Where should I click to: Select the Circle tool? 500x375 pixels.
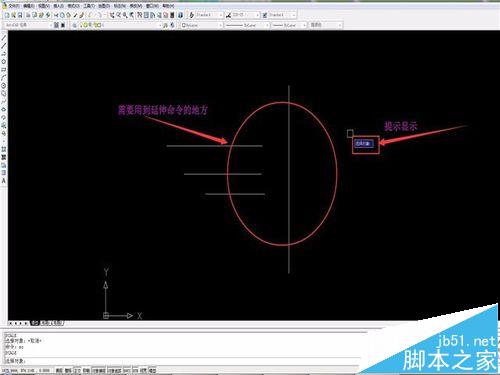[x=4, y=86]
